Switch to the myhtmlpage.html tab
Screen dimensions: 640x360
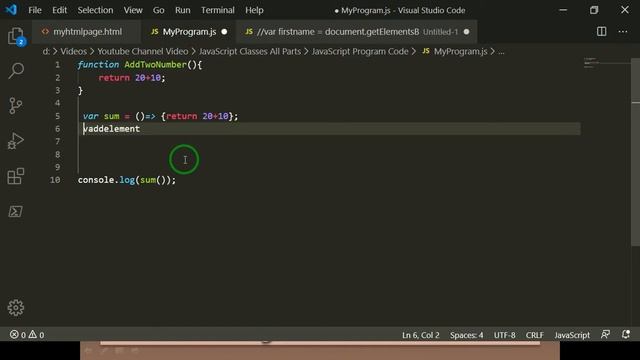[86, 31]
